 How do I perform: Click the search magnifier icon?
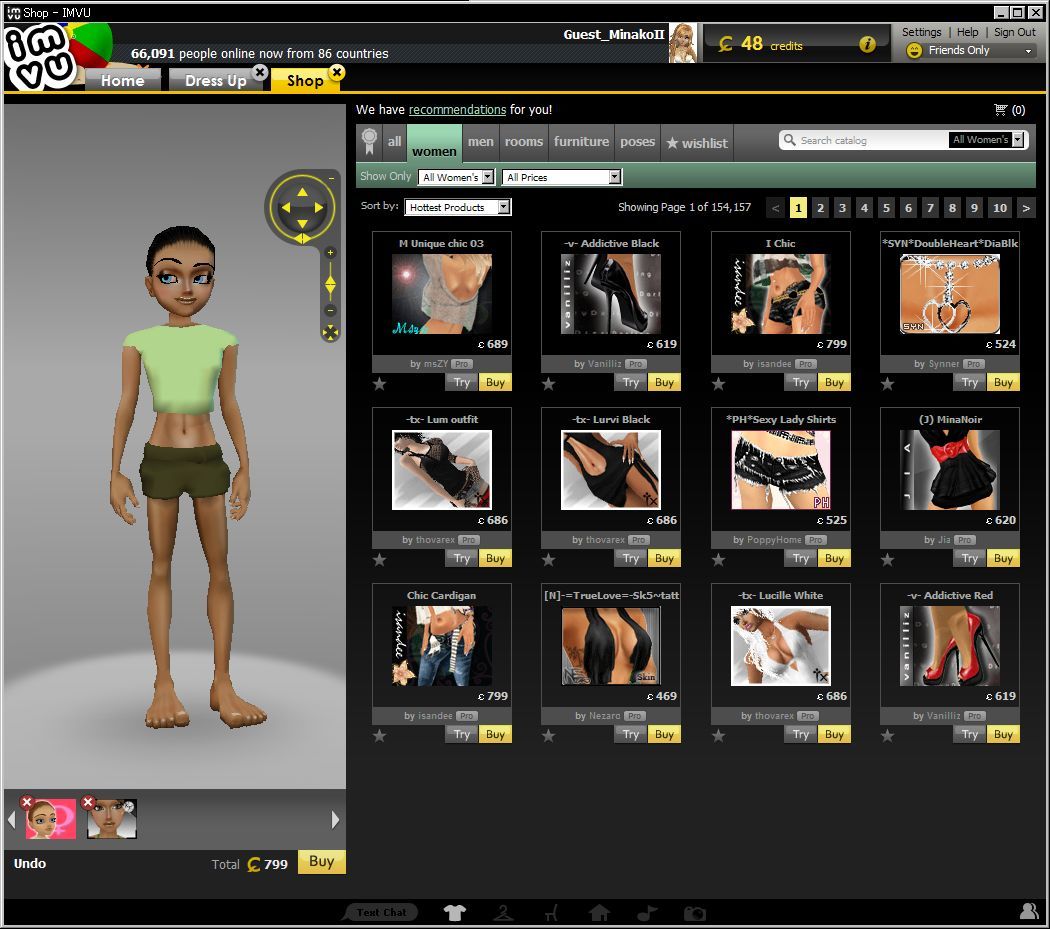[x=790, y=139]
